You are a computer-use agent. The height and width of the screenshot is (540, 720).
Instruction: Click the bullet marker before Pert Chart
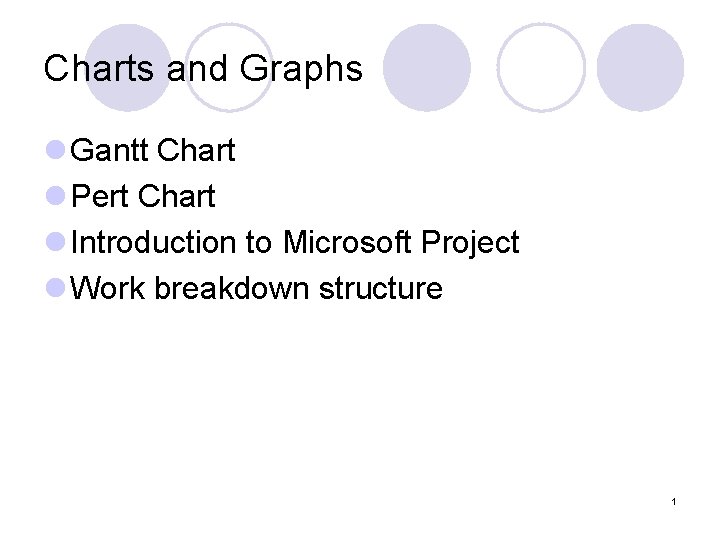pyautogui.click(x=56, y=197)
